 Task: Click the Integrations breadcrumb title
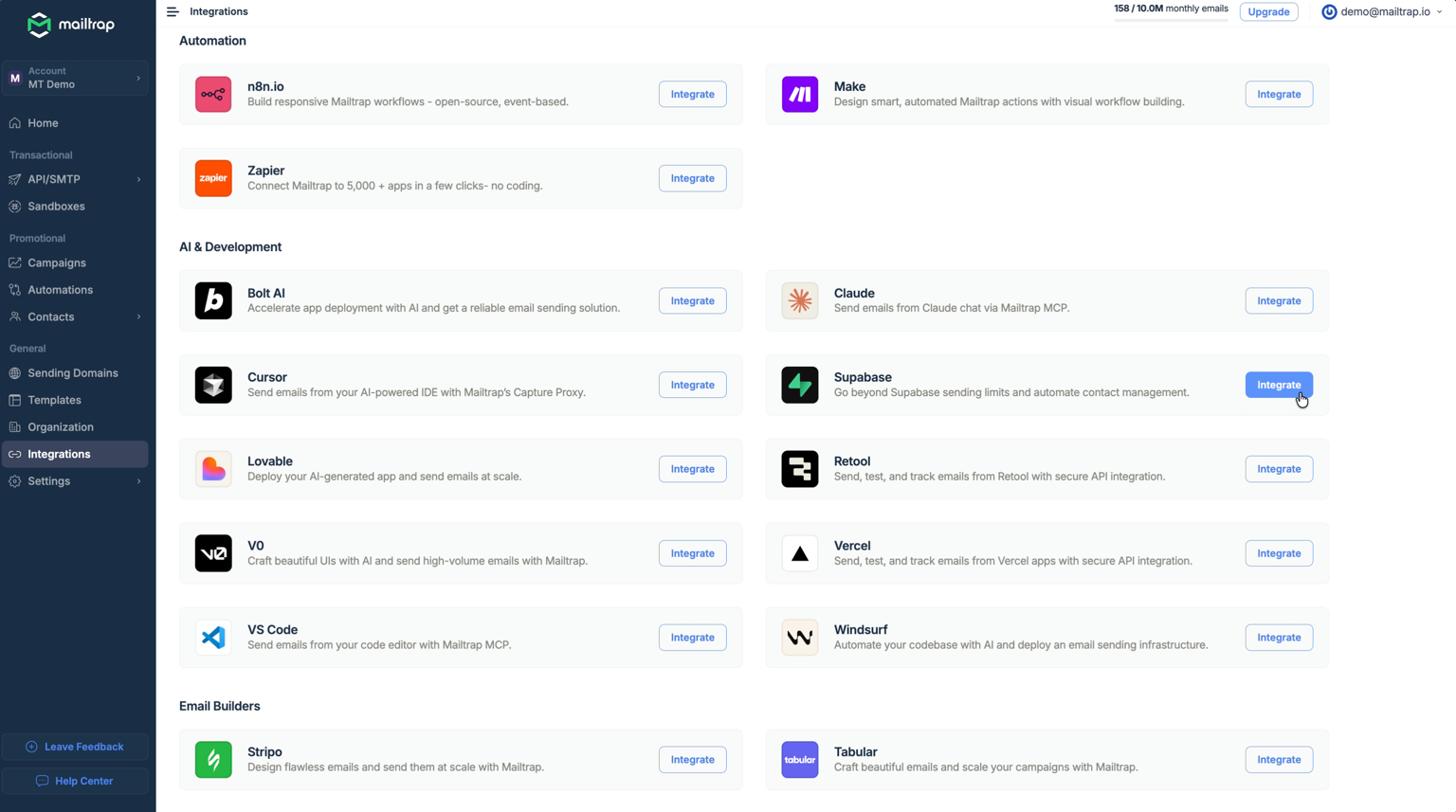[219, 11]
